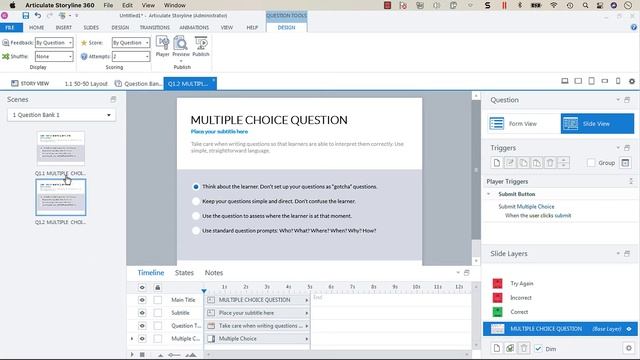This screenshot has width=640, height=360.
Task: Click the Save icon in quick access toolbar
Action: 26,16
